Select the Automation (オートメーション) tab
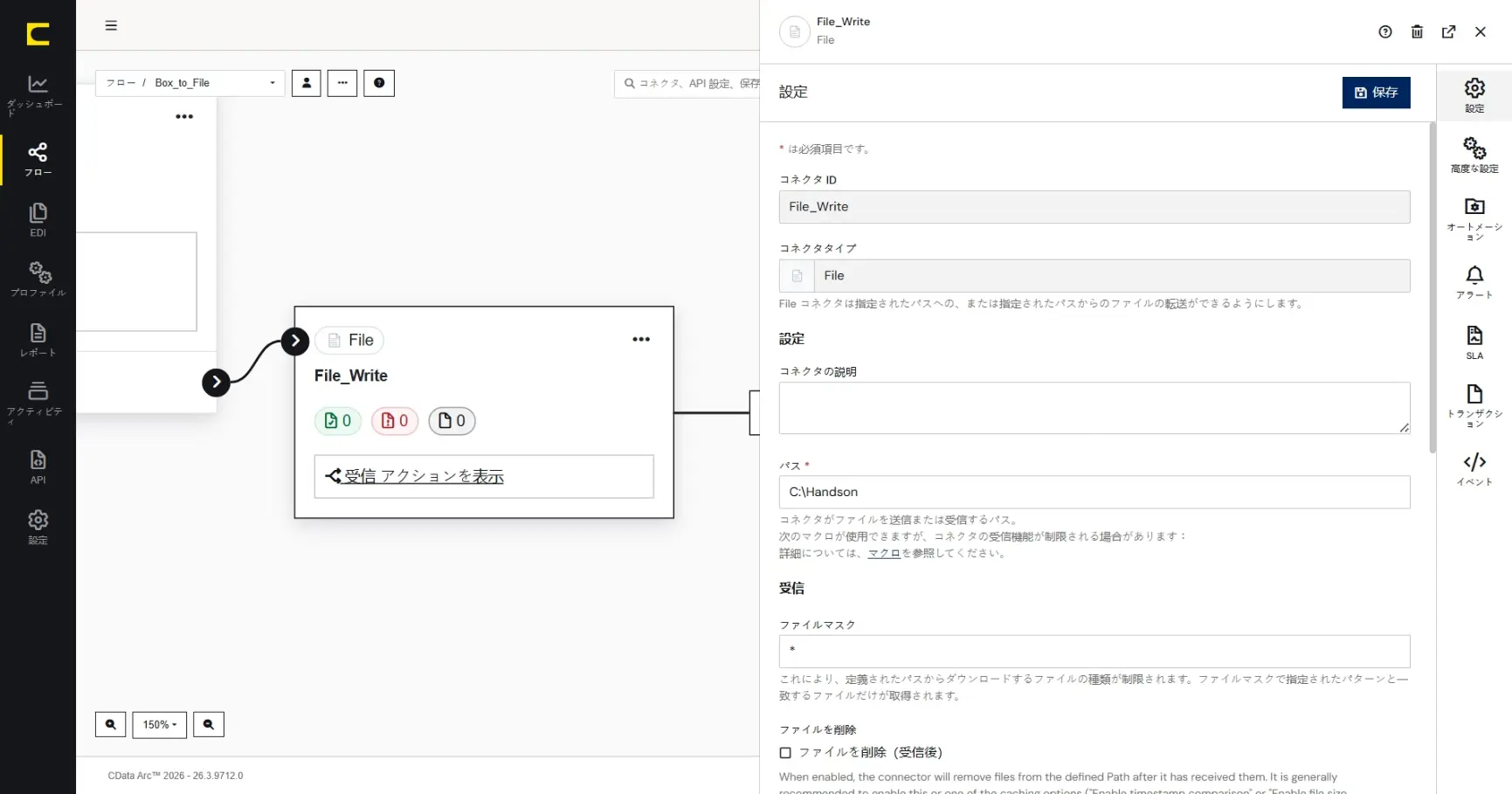The height and width of the screenshot is (794, 1512). coord(1474,218)
